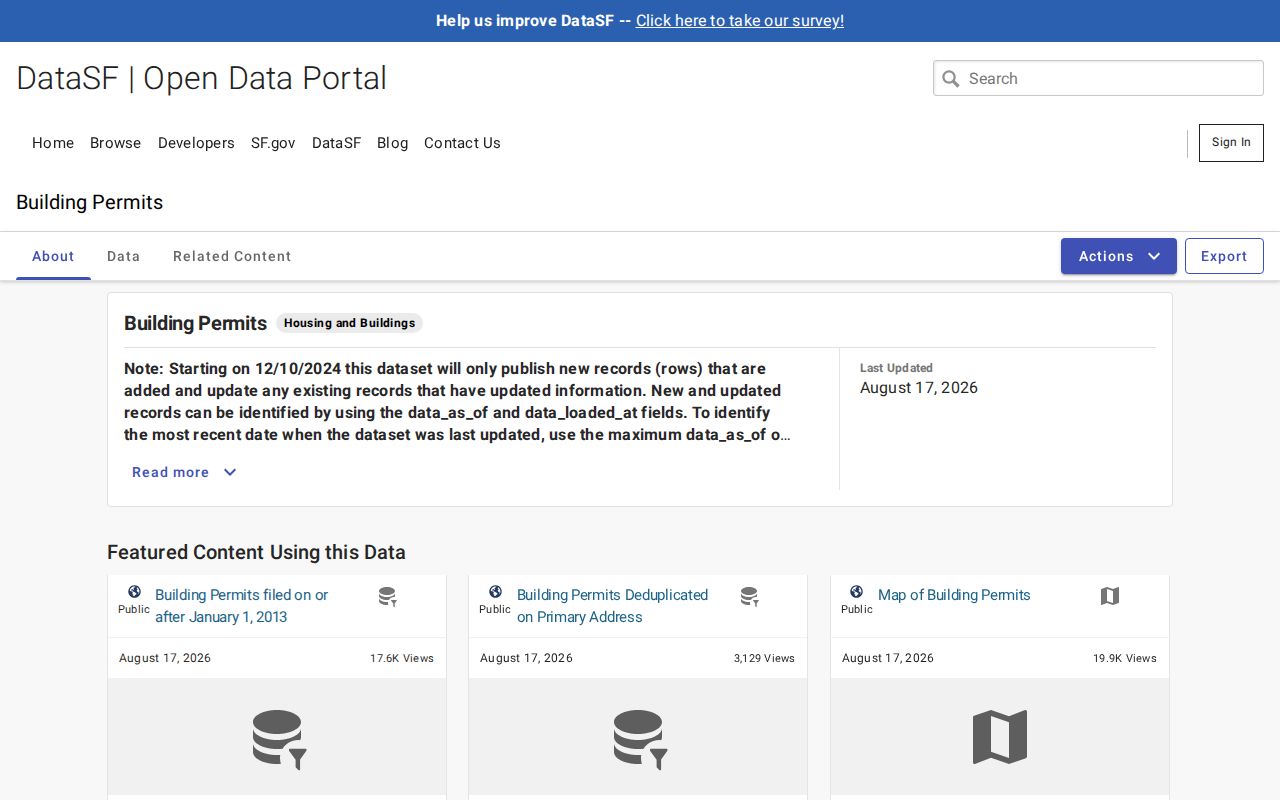
Task: Click DataSF Open Data Portal title
Action: [202, 78]
